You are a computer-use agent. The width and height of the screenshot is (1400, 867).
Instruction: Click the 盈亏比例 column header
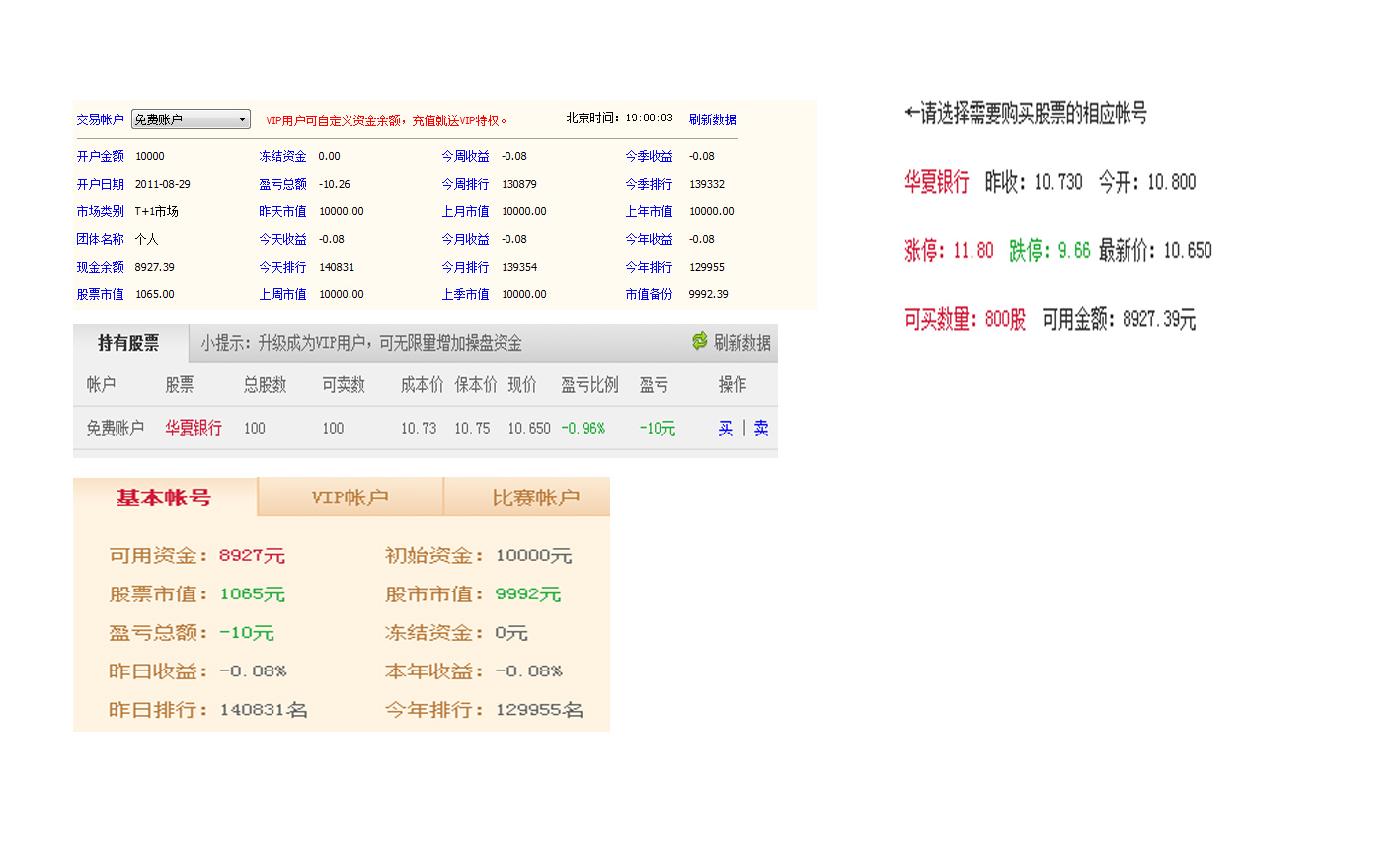[x=590, y=384]
